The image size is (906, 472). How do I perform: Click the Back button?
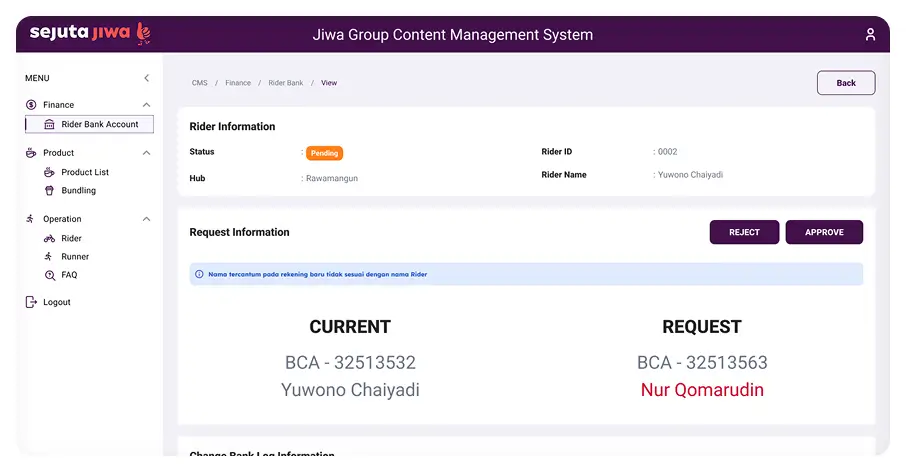pos(845,83)
